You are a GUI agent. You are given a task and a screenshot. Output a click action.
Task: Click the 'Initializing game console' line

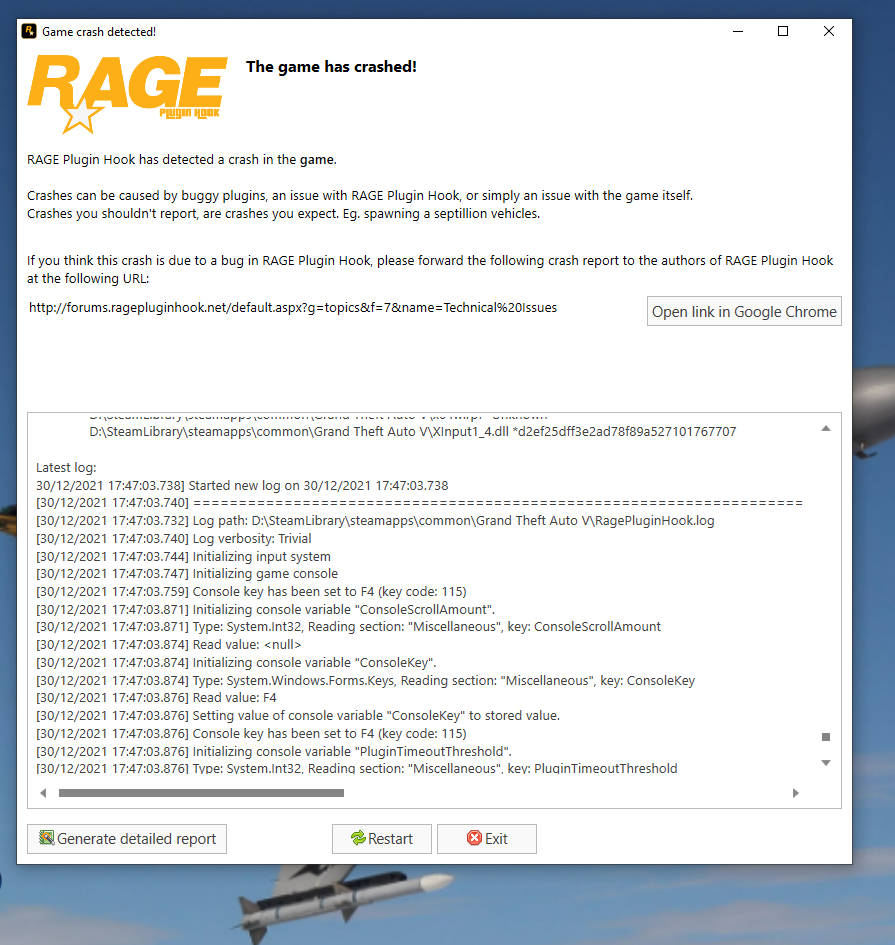pyautogui.click(x=187, y=574)
